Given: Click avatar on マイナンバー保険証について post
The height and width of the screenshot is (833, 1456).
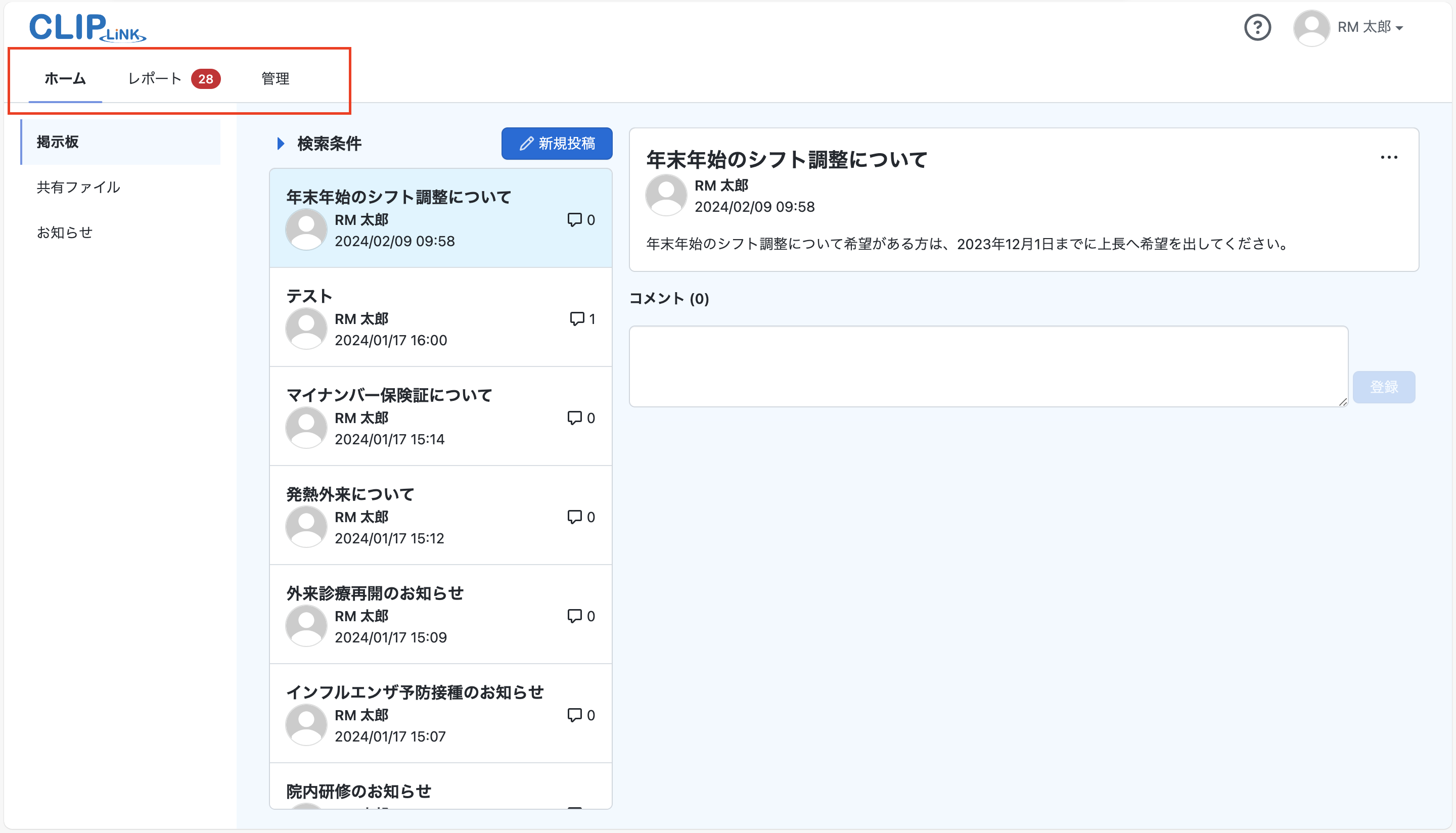Looking at the screenshot, I should click(306, 428).
